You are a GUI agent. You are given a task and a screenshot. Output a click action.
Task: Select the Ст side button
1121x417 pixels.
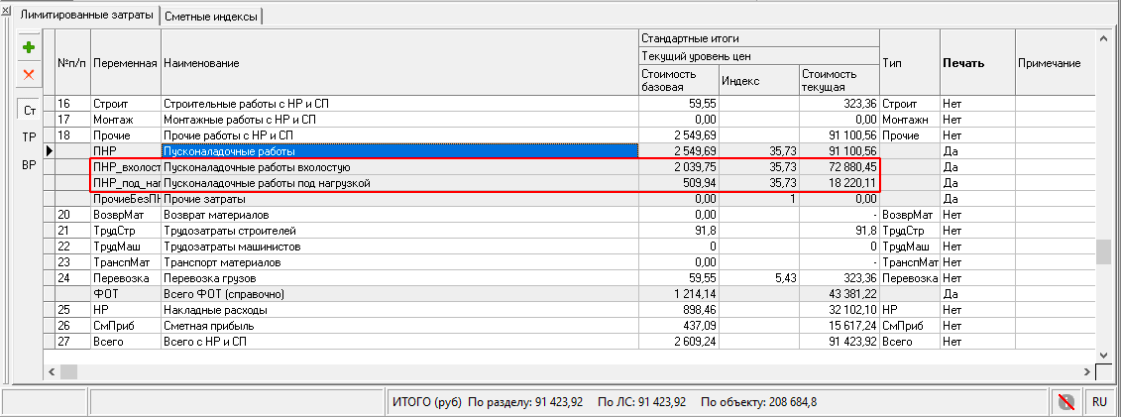29,110
